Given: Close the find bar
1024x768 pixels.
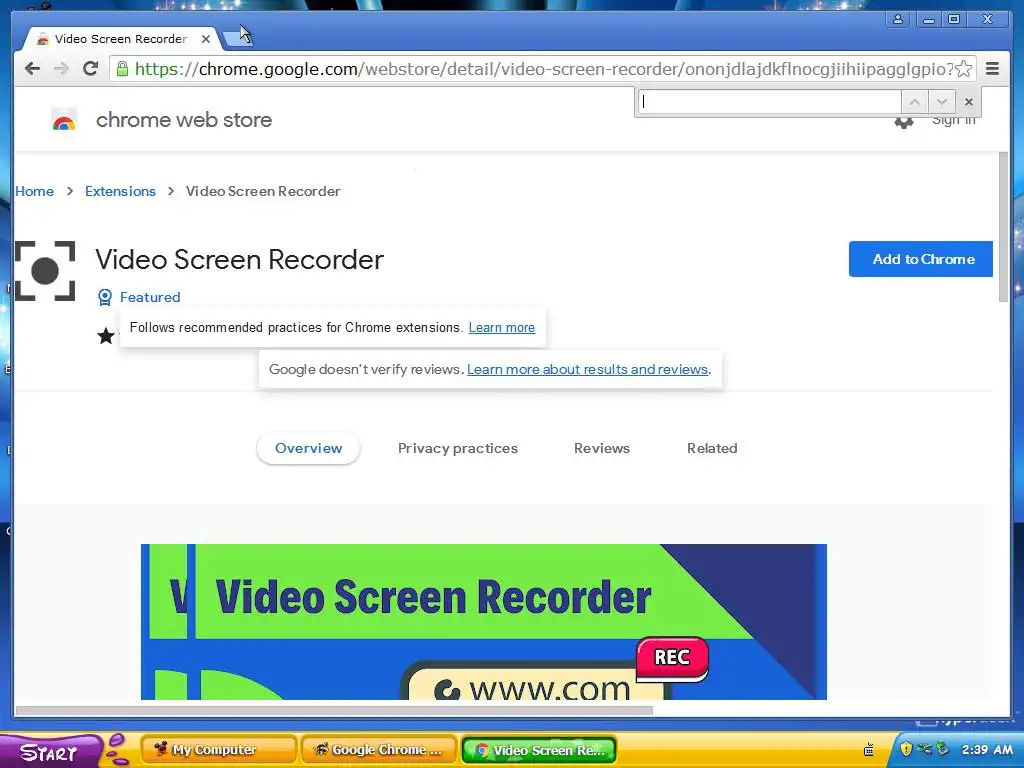Looking at the screenshot, I should pos(969,102).
